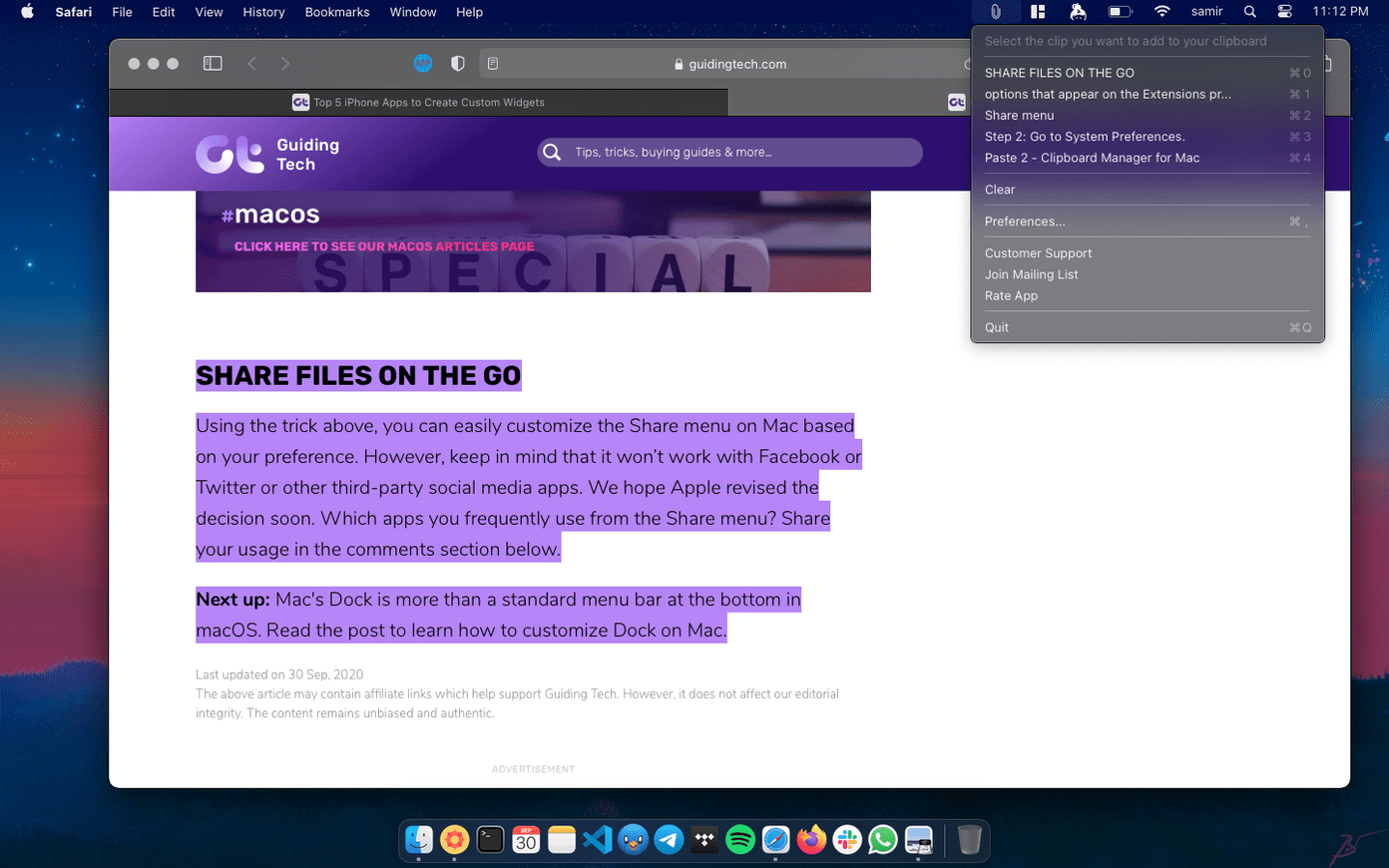Click Customer Support menu entry
Image resolution: width=1389 pixels, height=868 pixels.
pos(1148,253)
